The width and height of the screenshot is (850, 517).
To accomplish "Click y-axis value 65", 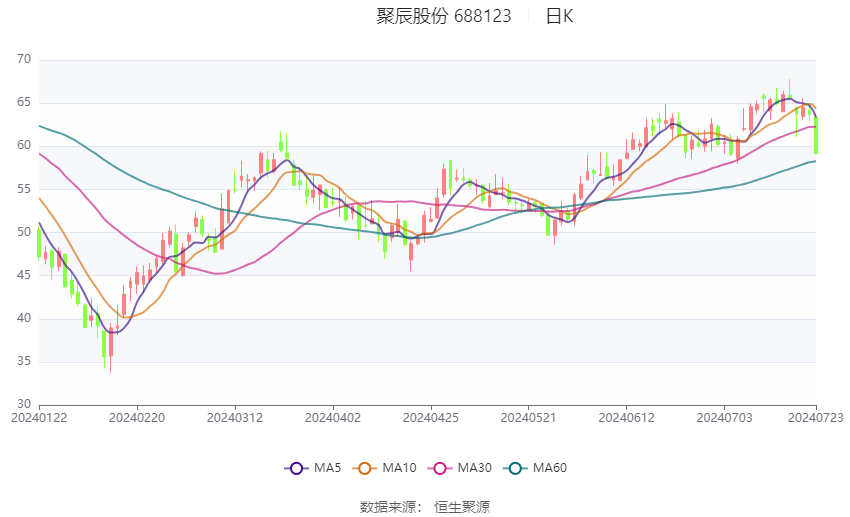I will pyautogui.click(x=24, y=102).
